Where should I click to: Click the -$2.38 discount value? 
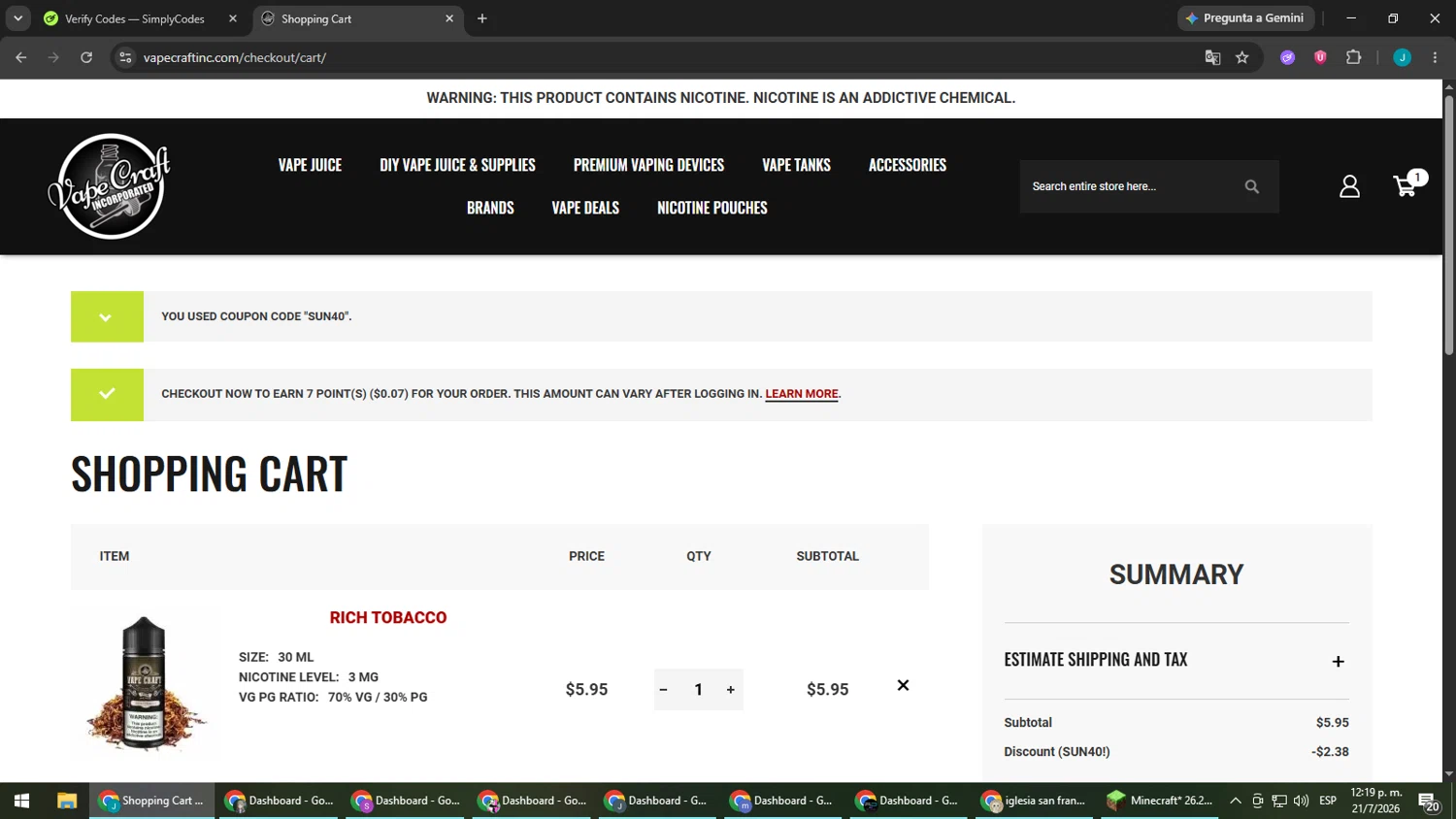tap(1330, 752)
